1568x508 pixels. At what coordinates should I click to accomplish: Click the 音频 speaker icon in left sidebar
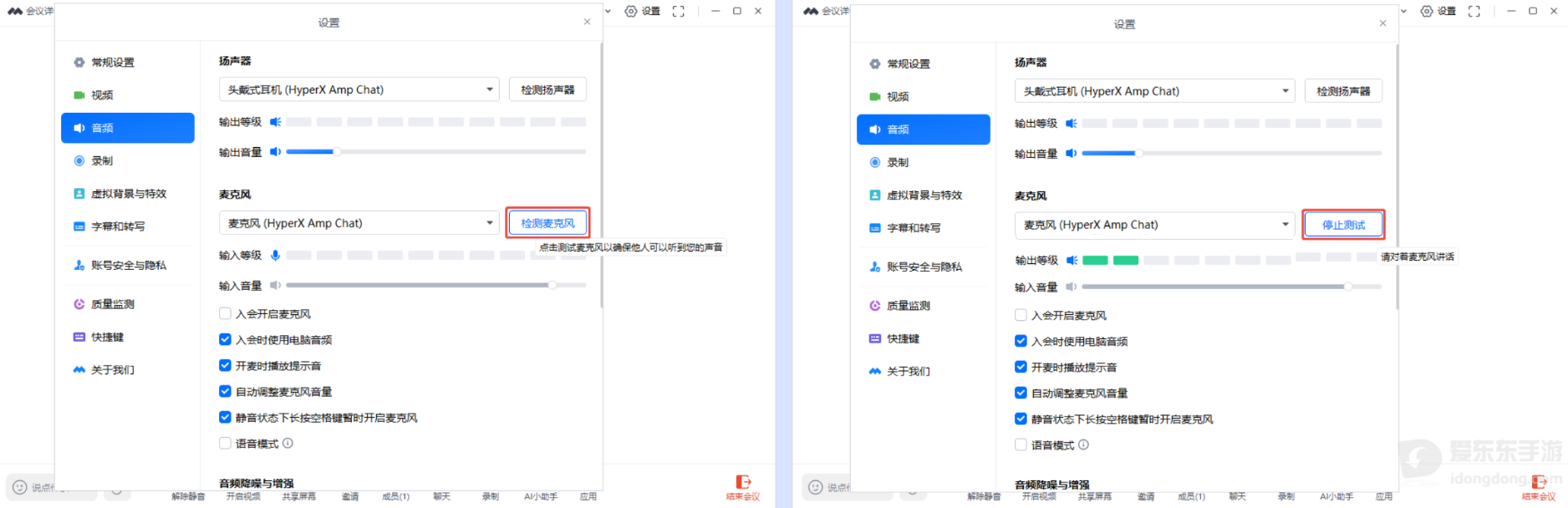click(x=79, y=128)
